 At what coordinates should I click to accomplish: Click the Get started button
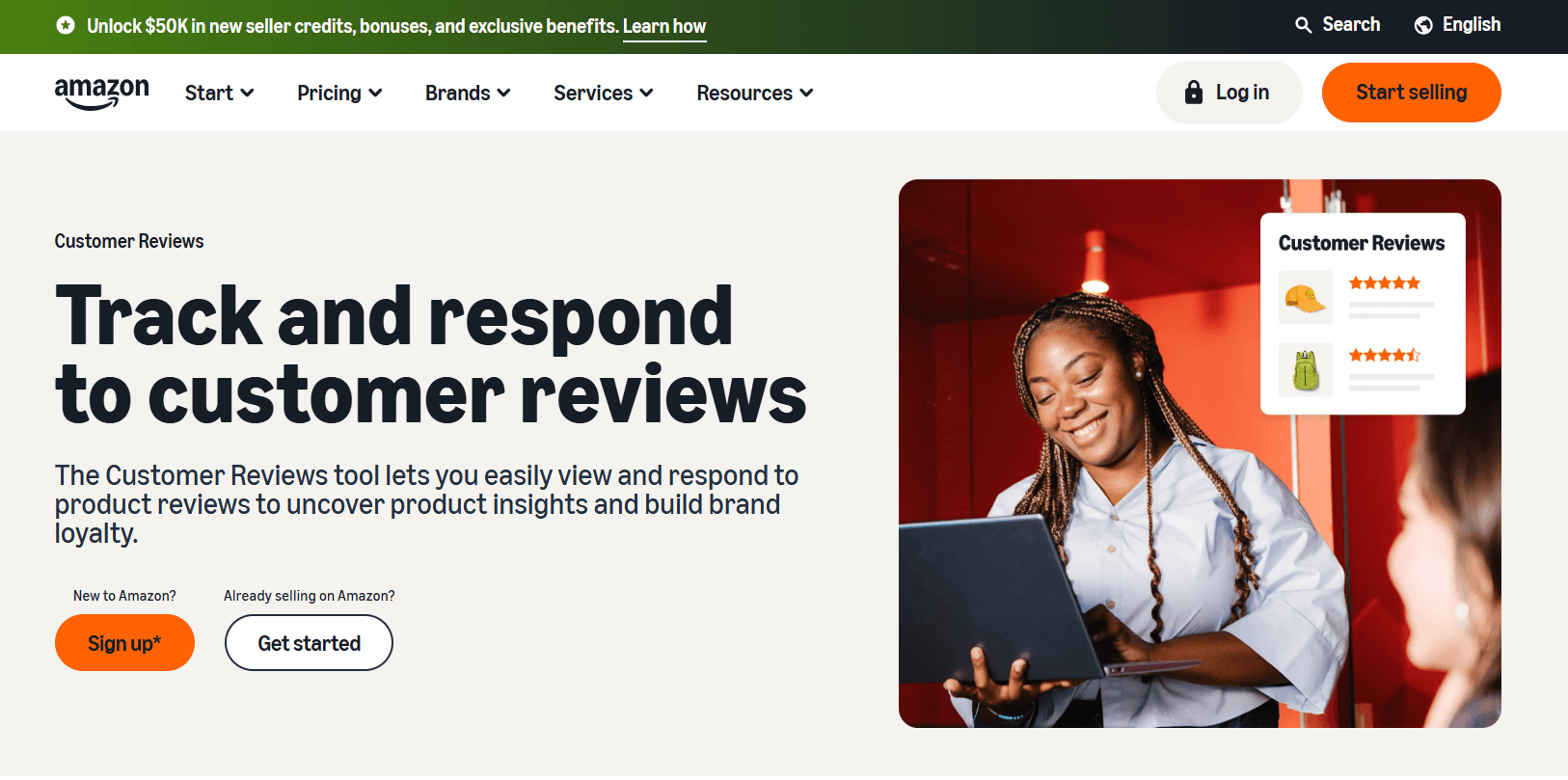309,643
